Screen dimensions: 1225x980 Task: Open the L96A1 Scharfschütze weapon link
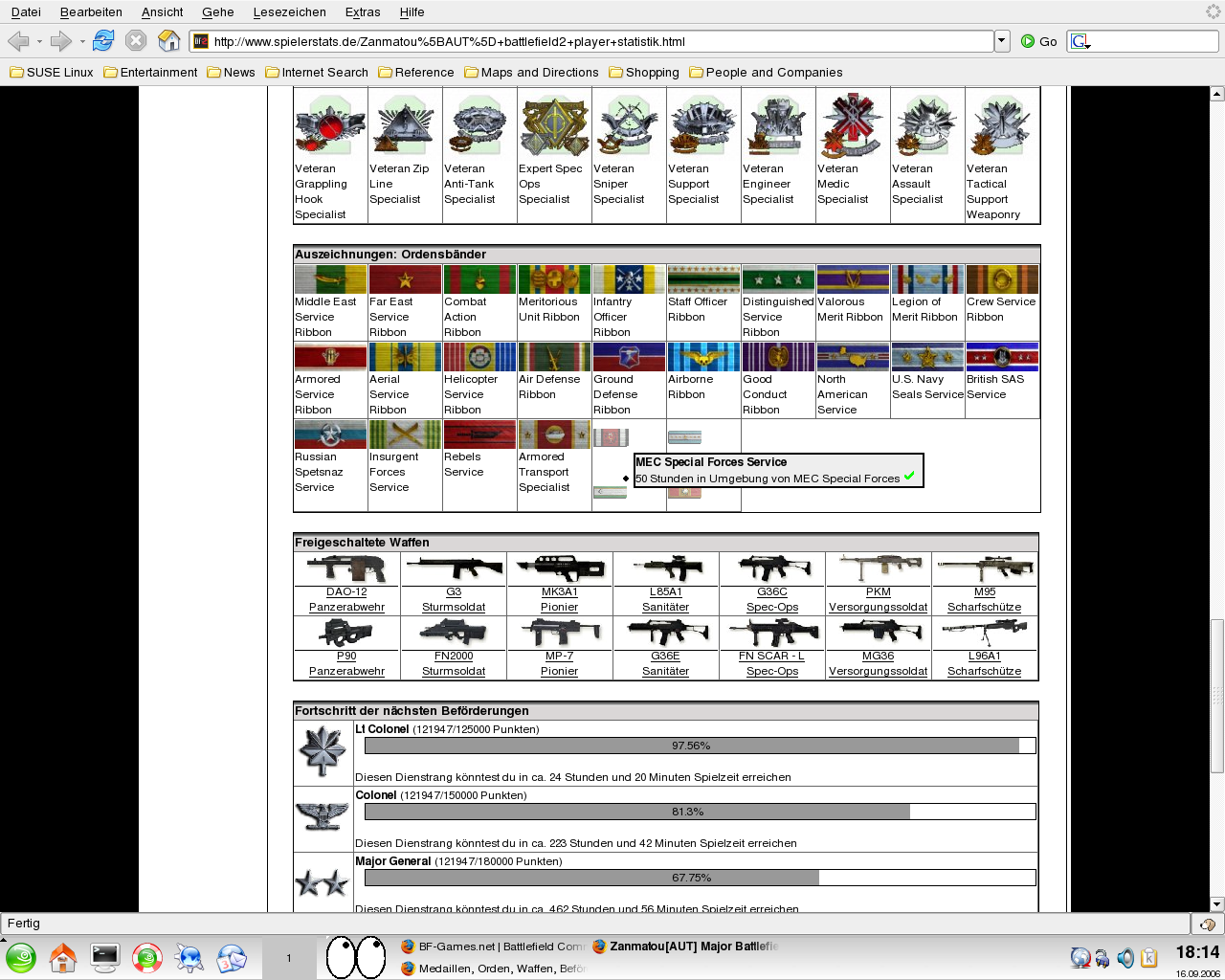pyautogui.click(x=984, y=663)
